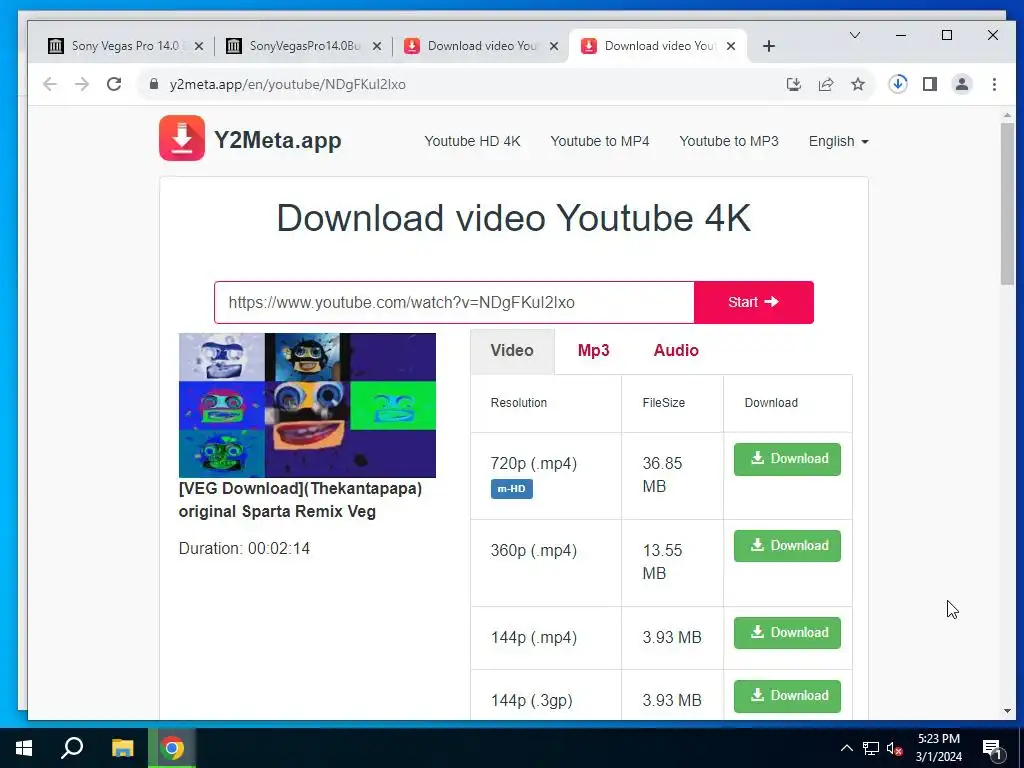
Task: Open the Chrome downloads icon
Action: (898, 84)
